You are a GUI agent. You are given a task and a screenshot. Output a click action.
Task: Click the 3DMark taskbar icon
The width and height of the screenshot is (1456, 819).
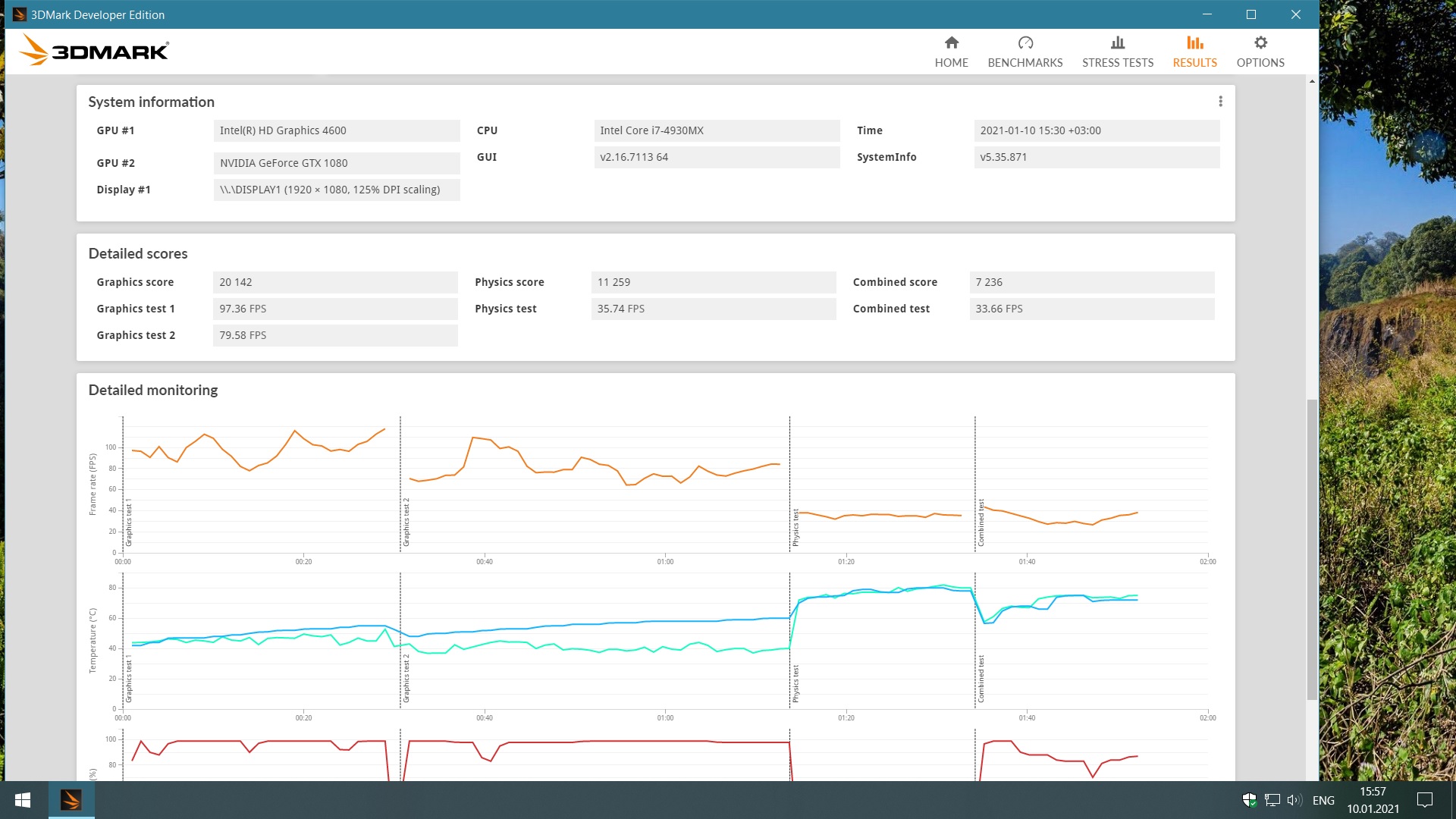coord(71,800)
